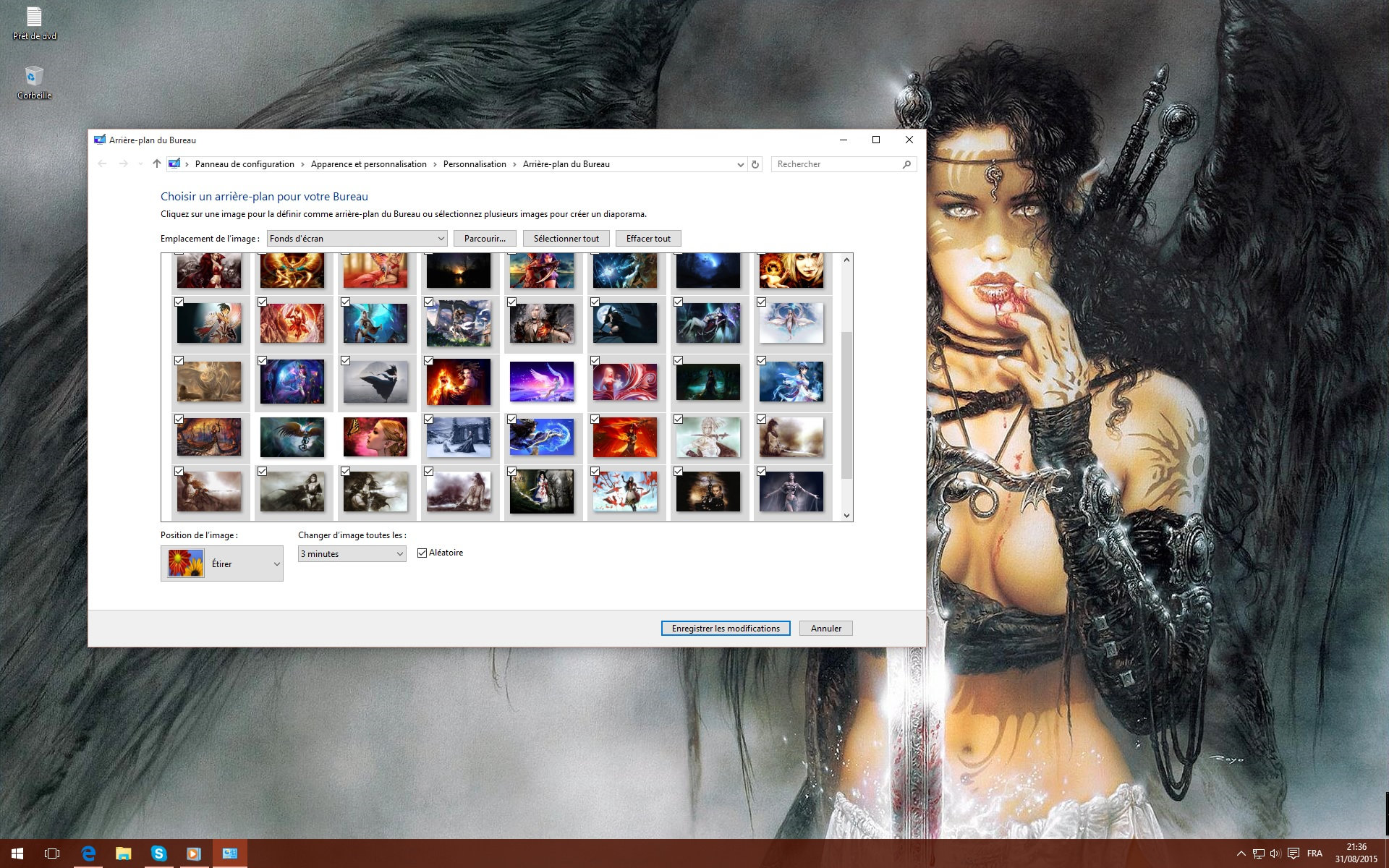This screenshot has width=1389, height=868.
Task: Go back using the navigation back arrow
Action: point(102,164)
